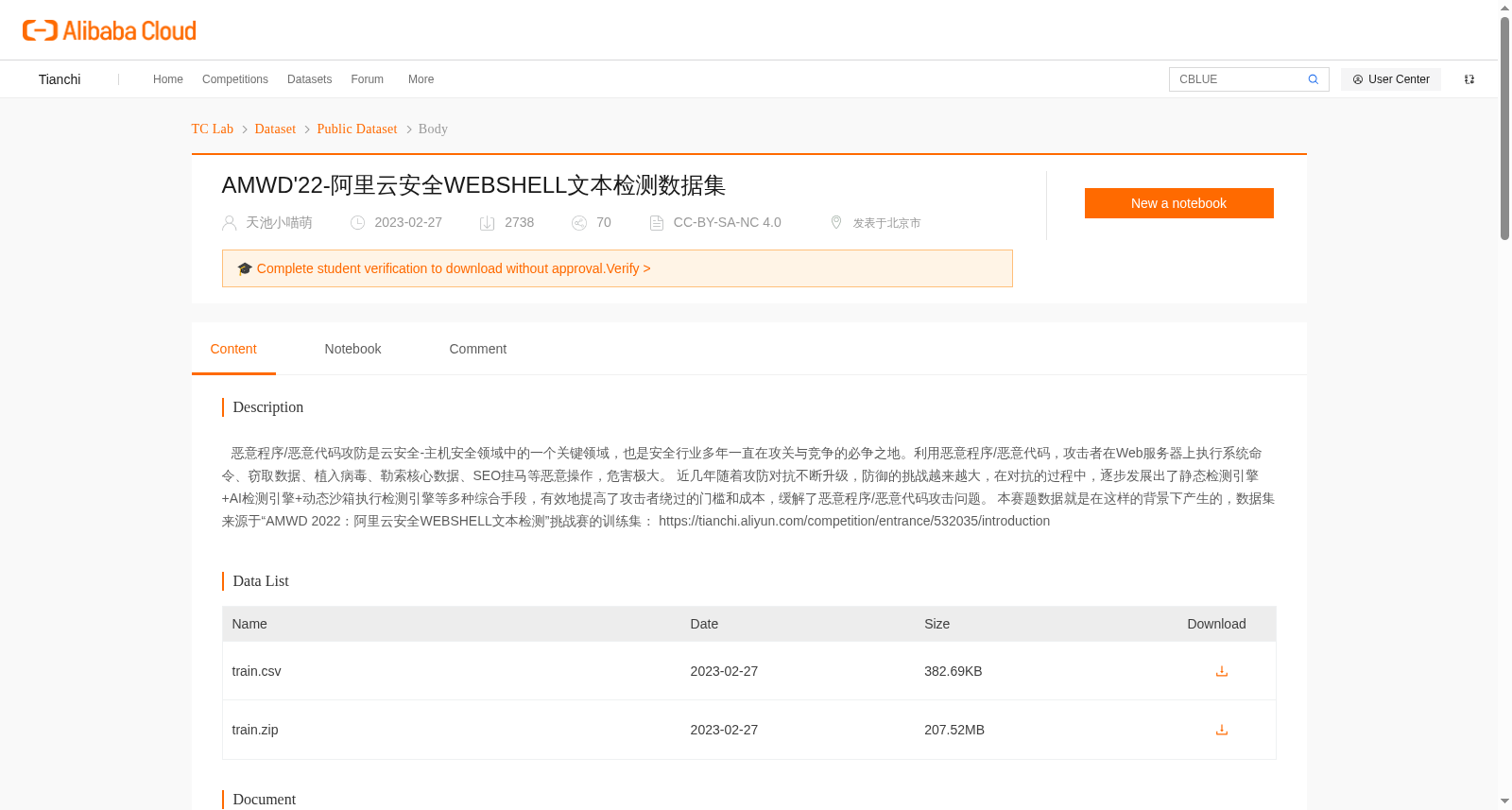Click the train.zip file name
Viewport: 1512px width, 810px height.
(255, 730)
